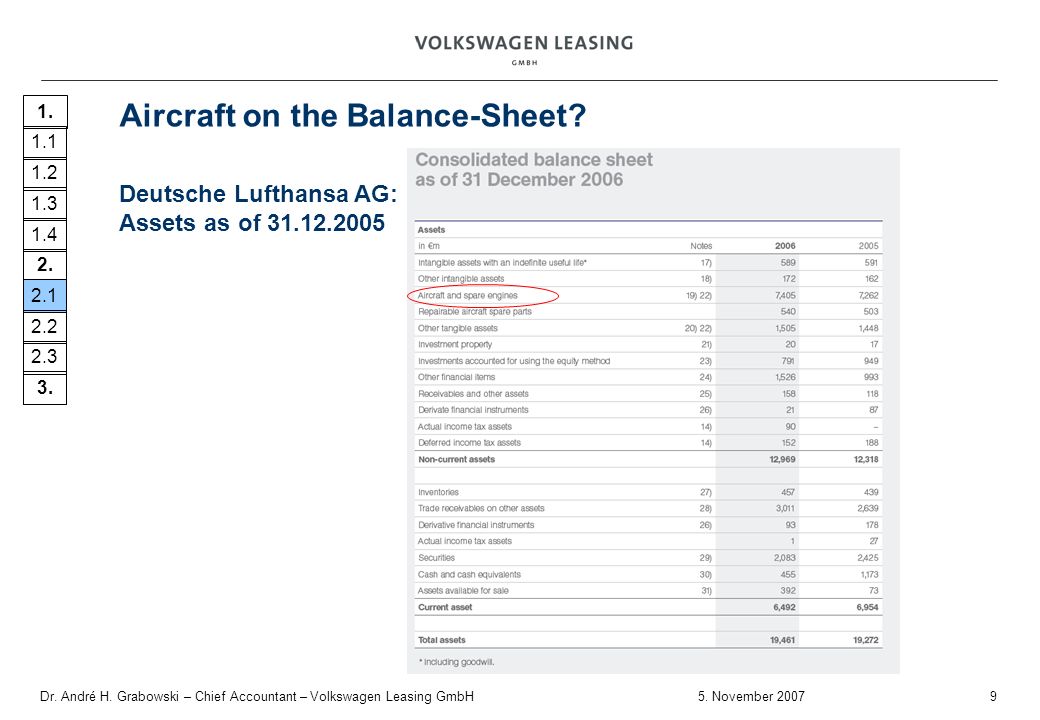
Task: Select 'Other tangible assets' label
Action: pos(458,328)
